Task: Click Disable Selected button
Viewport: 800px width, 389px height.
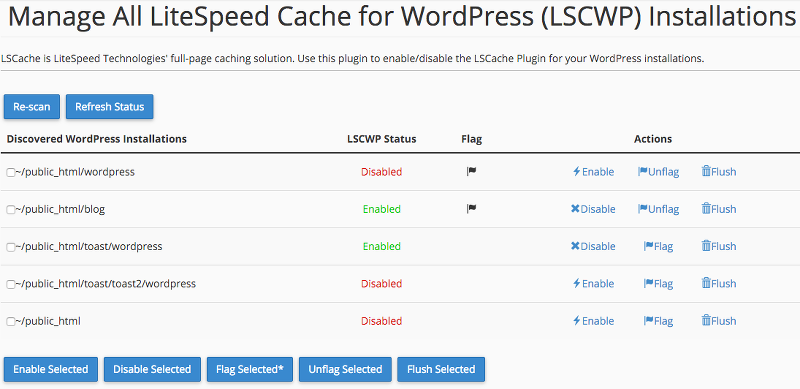Action: point(152,369)
